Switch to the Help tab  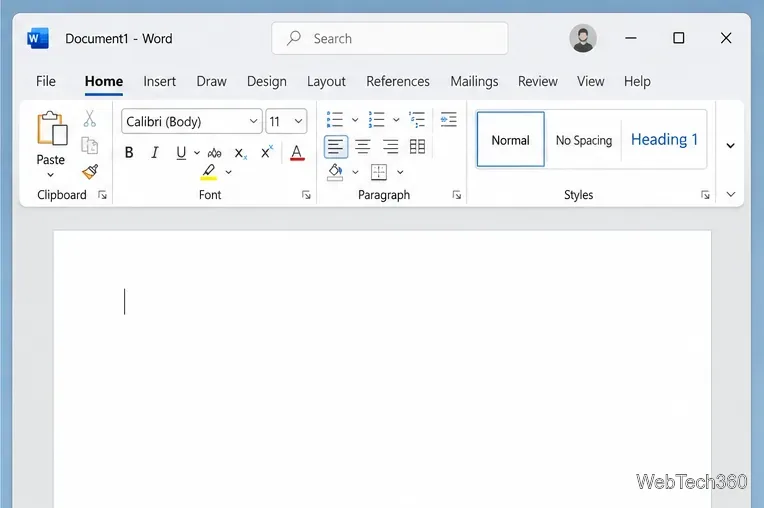tap(637, 81)
